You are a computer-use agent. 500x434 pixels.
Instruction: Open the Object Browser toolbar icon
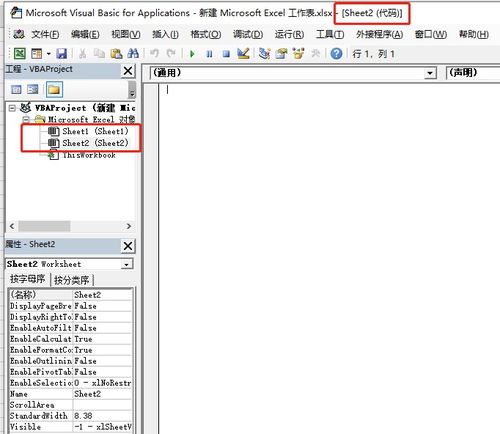(x=298, y=53)
